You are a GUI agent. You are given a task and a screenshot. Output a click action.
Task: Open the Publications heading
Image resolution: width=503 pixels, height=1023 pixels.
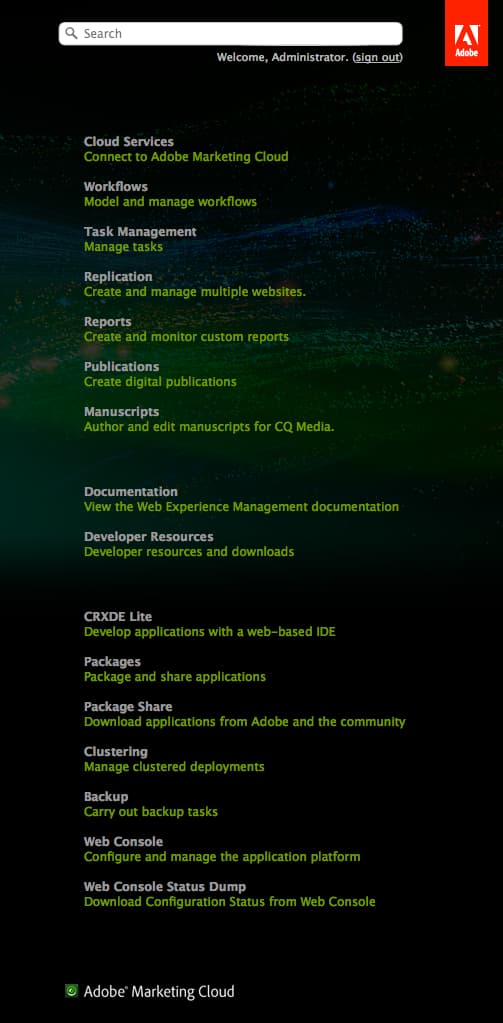tap(121, 367)
